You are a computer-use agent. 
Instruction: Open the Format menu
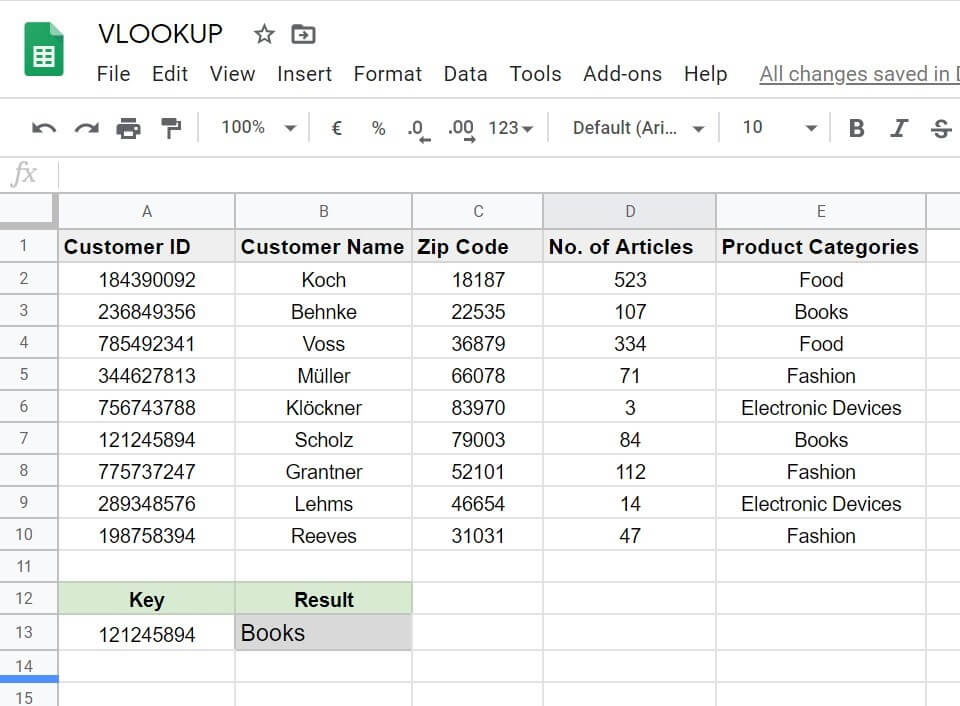388,74
